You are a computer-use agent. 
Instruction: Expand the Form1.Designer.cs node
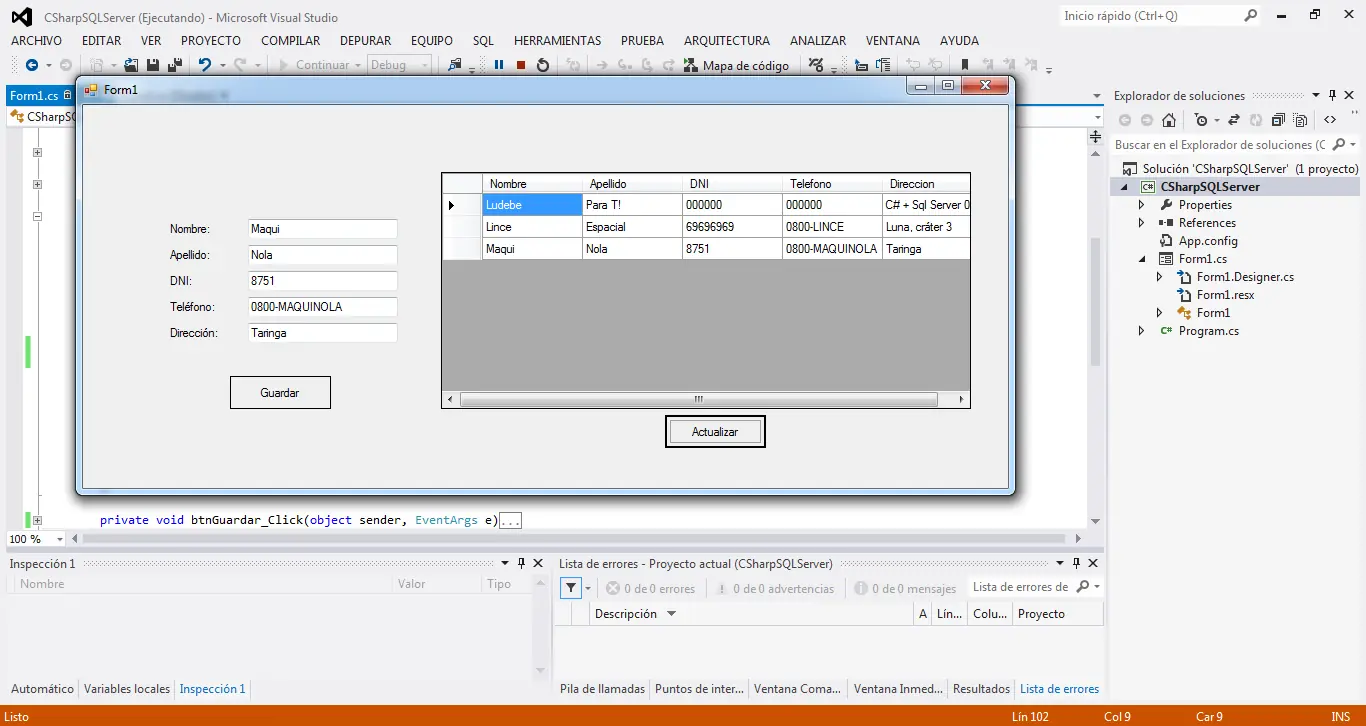click(x=1160, y=277)
